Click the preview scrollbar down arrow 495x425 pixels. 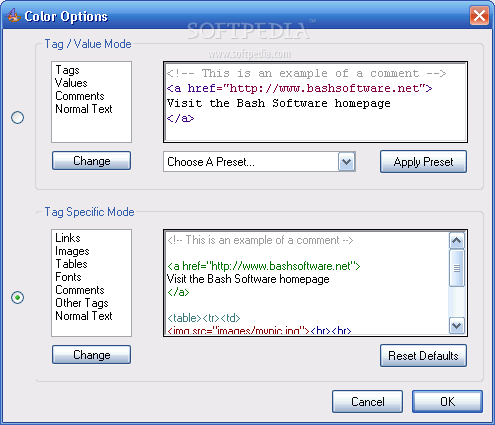coord(457,326)
